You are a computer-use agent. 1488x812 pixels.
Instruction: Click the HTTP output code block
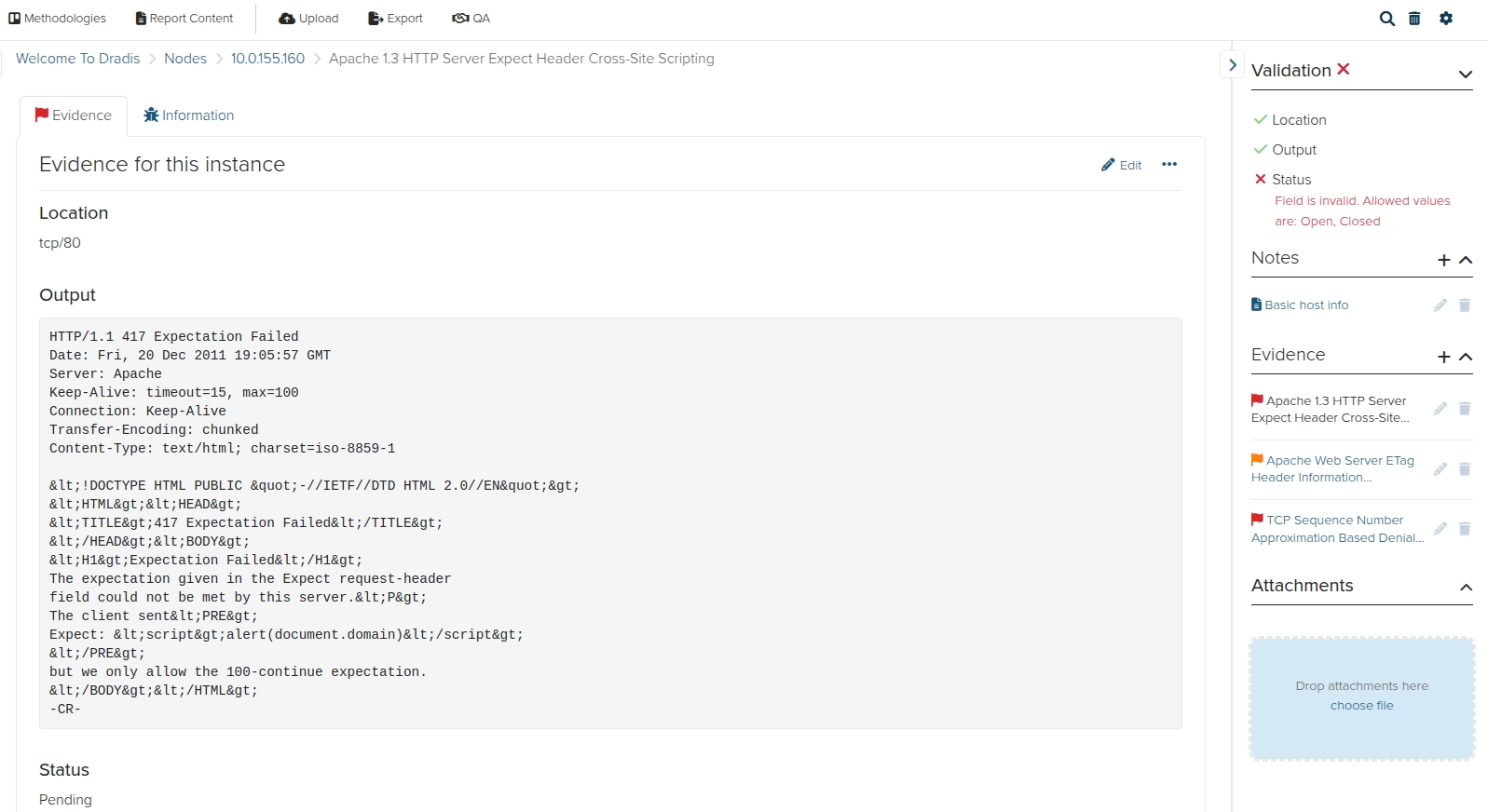click(610, 523)
